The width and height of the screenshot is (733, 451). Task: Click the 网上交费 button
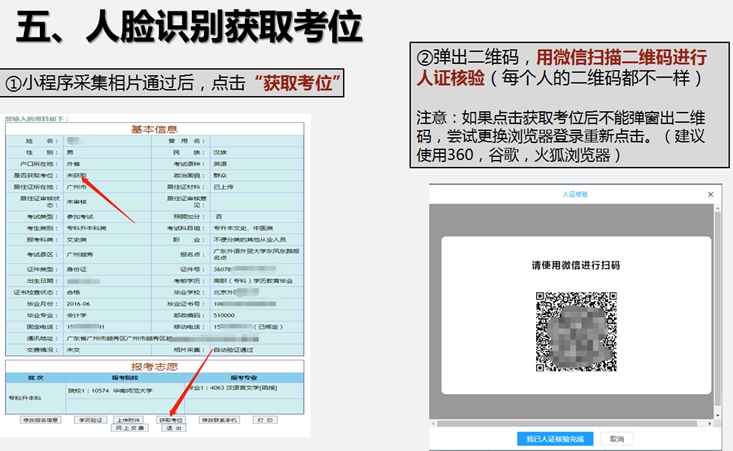(129, 428)
